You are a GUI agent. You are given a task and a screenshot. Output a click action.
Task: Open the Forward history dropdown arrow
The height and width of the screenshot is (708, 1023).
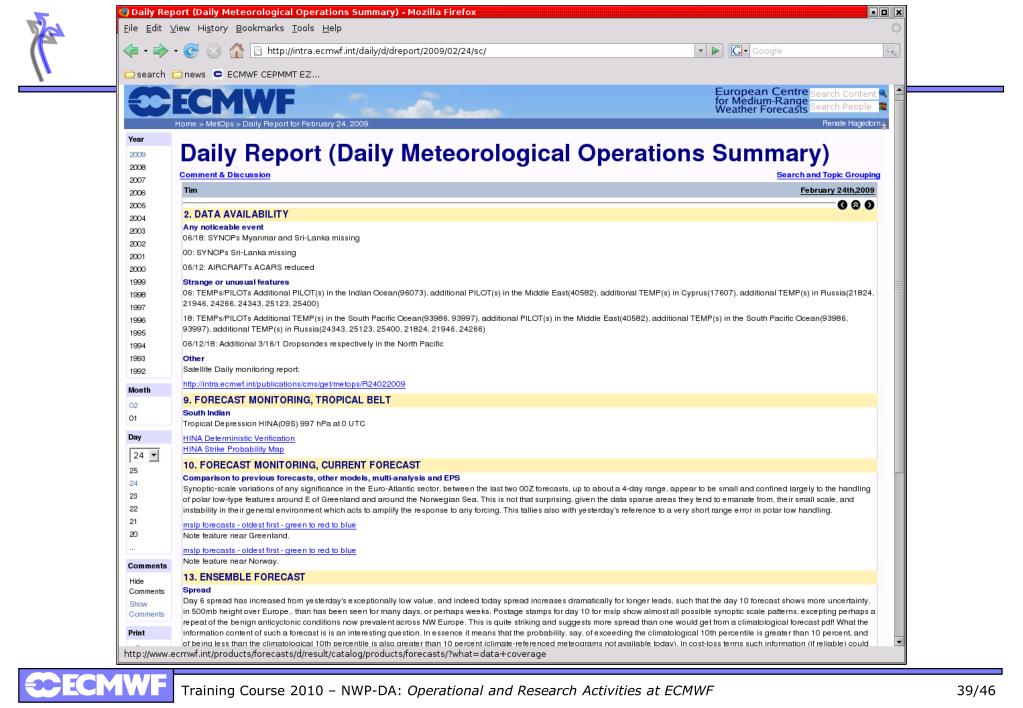(176, 51)
